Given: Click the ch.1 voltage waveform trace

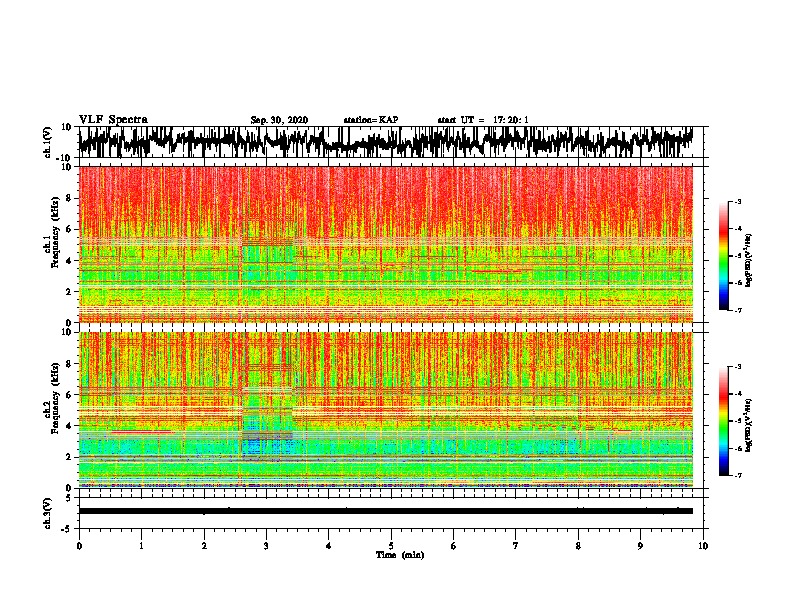Looking at the screenshot, I should point(385,141).
